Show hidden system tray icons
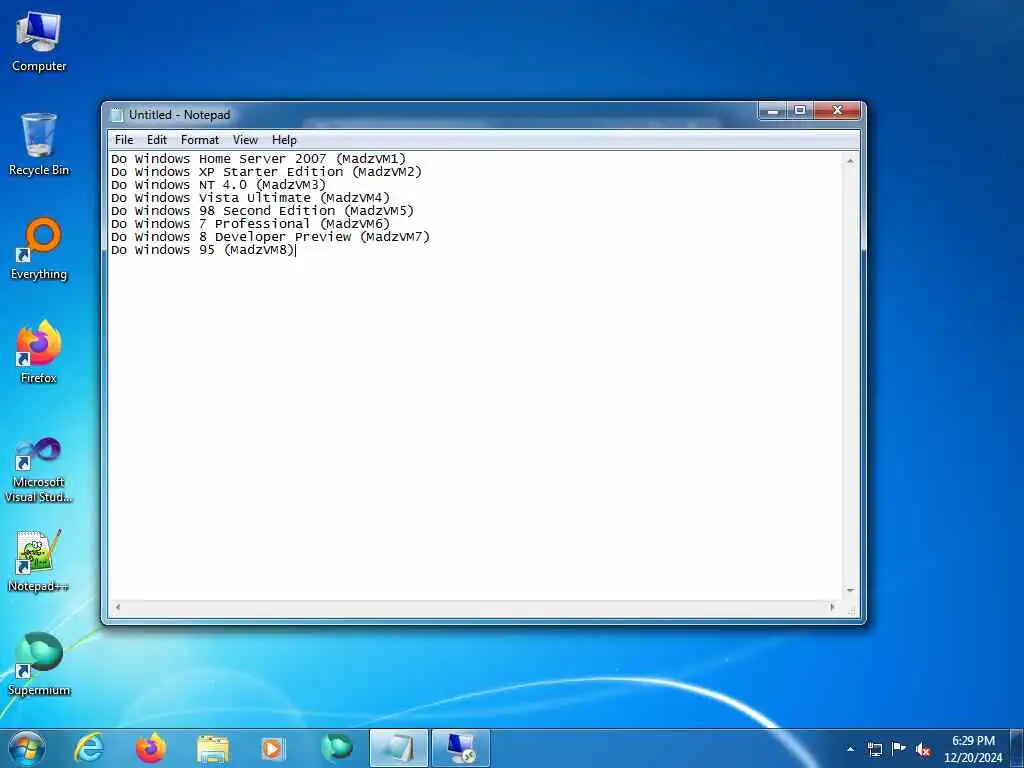This screenshot has height=768, width=1024. (x=850, y=749)
